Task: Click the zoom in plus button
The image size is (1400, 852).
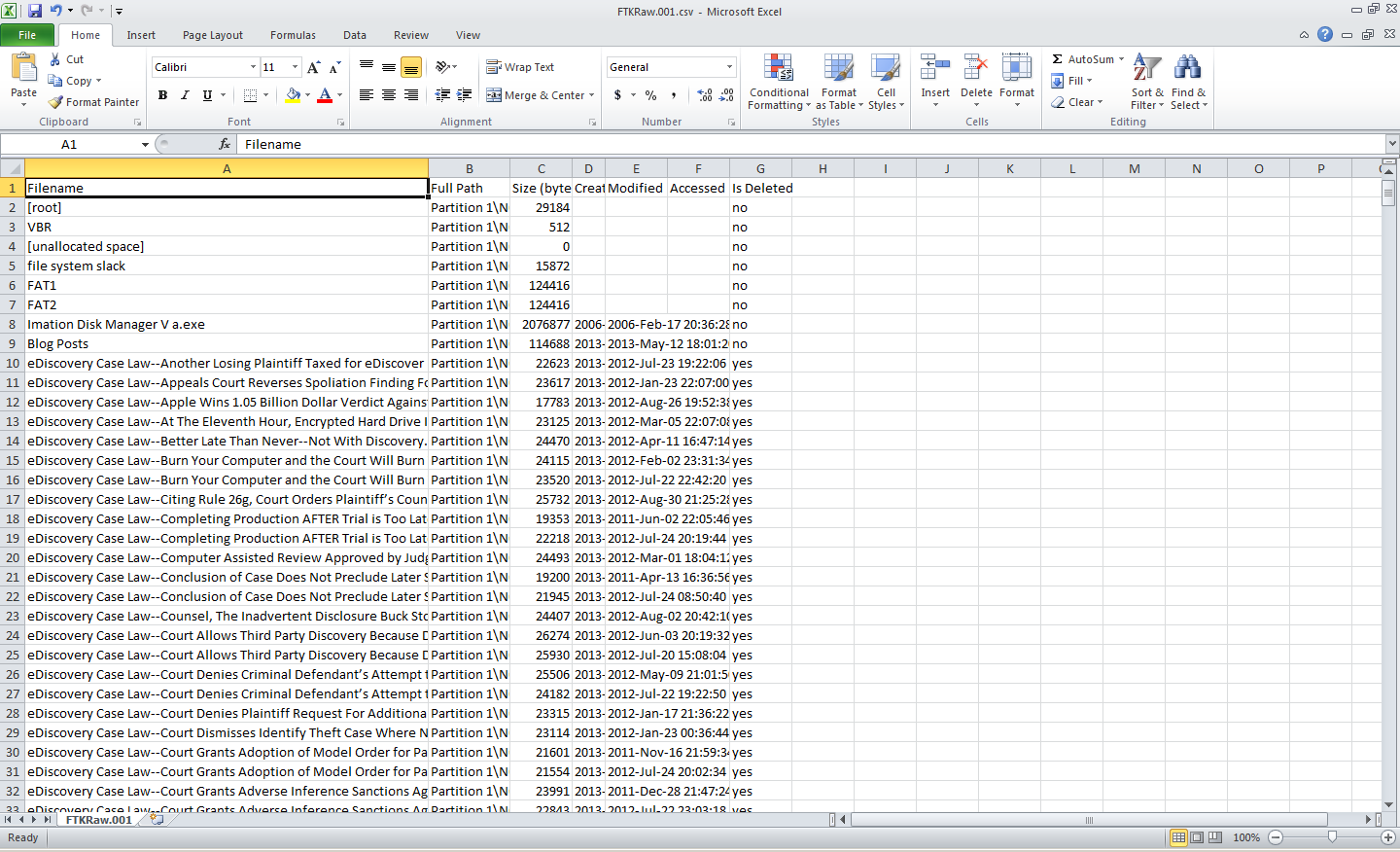Action: coord(1388,837)
